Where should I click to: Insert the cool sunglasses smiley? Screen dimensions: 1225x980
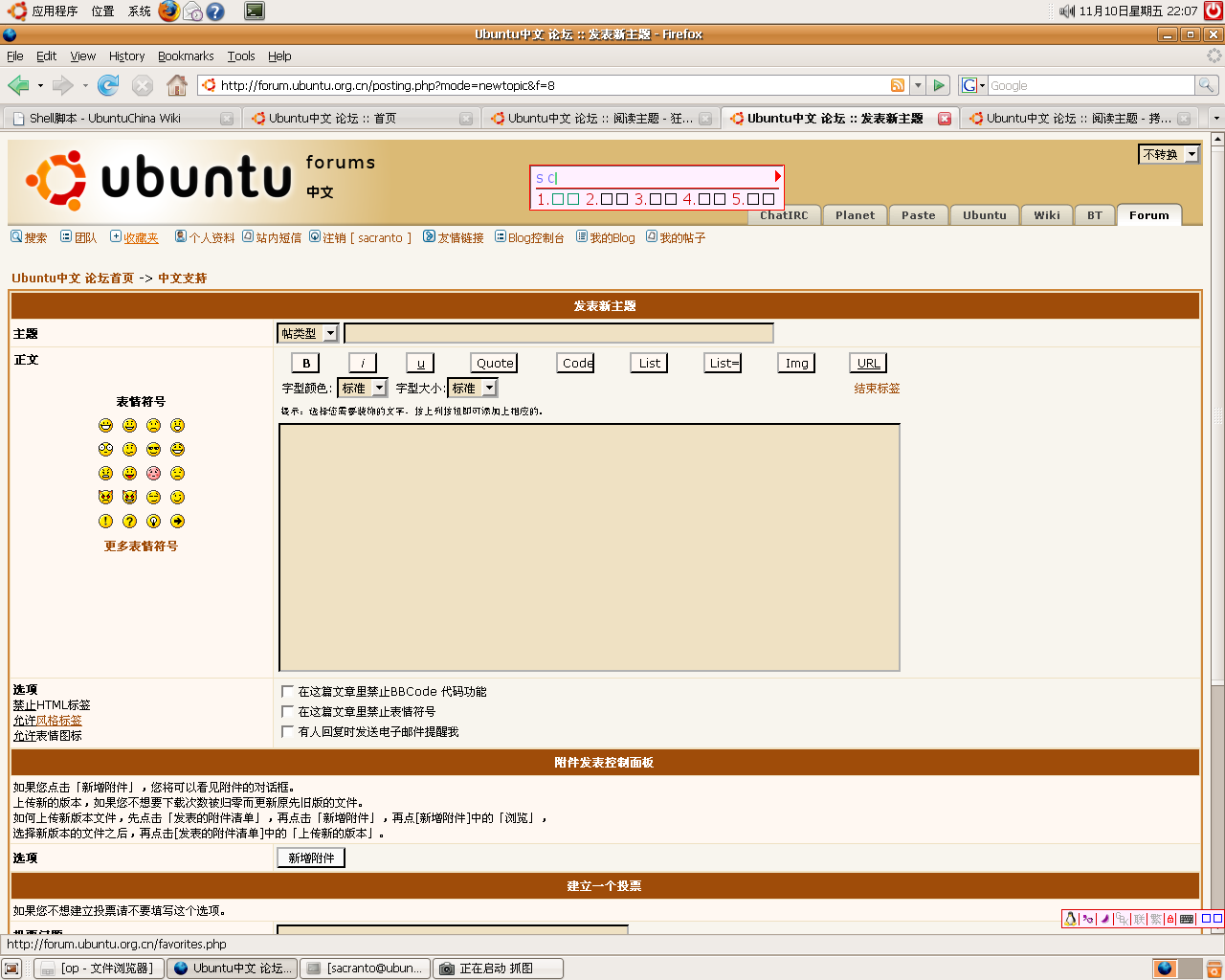153,449
